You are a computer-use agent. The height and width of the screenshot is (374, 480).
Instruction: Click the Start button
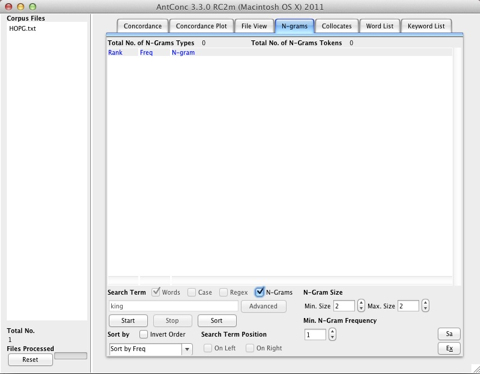tap(128, 320)
